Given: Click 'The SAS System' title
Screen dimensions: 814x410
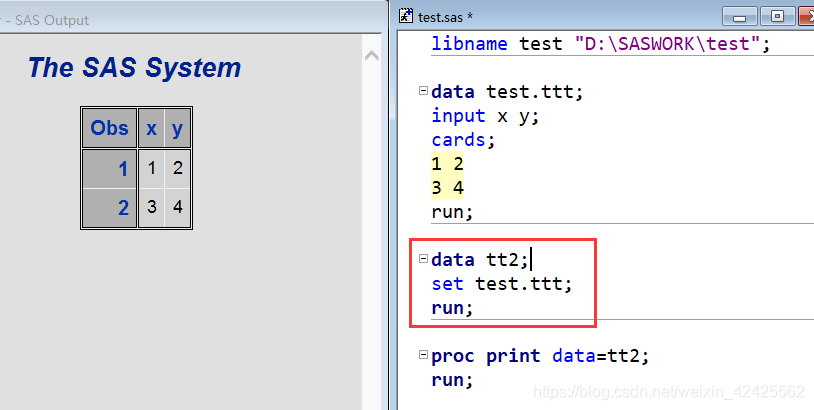Looking at the screenshot, I should [135, 67].
